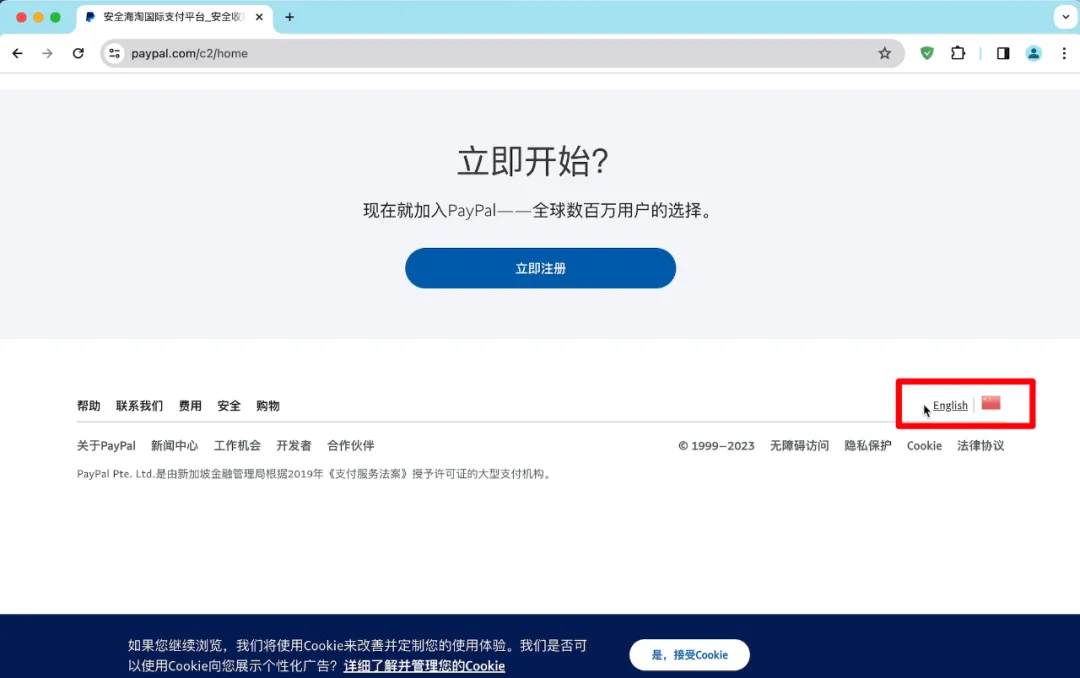Close the PayPal tab
The height and width of the screenshot is (678, 1080).
click(259, 17)
